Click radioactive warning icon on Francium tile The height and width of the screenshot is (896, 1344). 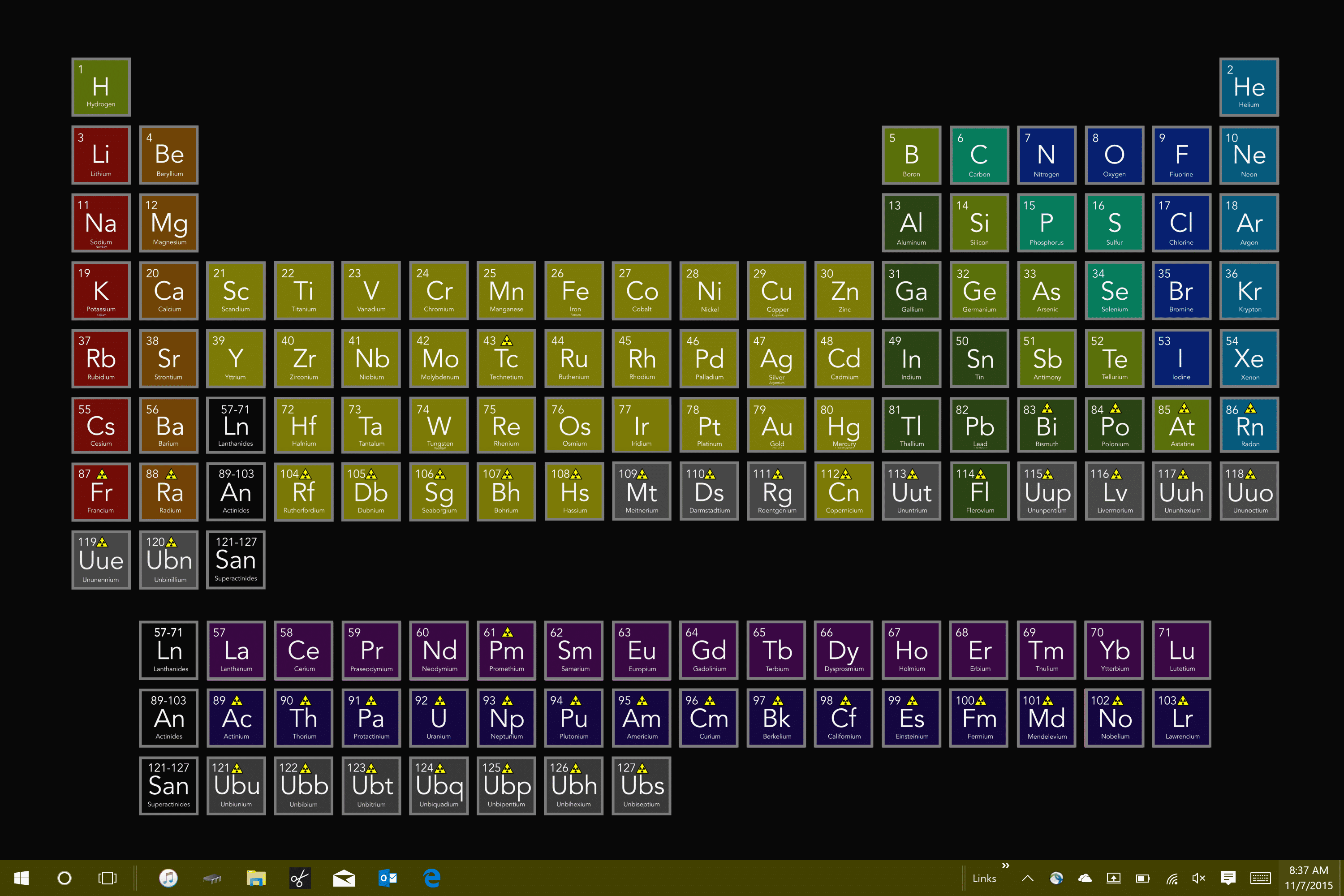click(102, 474)
